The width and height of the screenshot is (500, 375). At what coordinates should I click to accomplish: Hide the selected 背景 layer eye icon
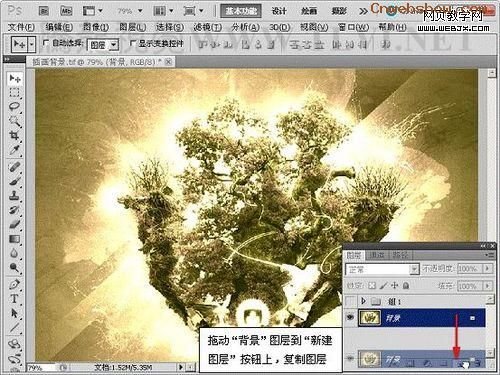(350, 317)
